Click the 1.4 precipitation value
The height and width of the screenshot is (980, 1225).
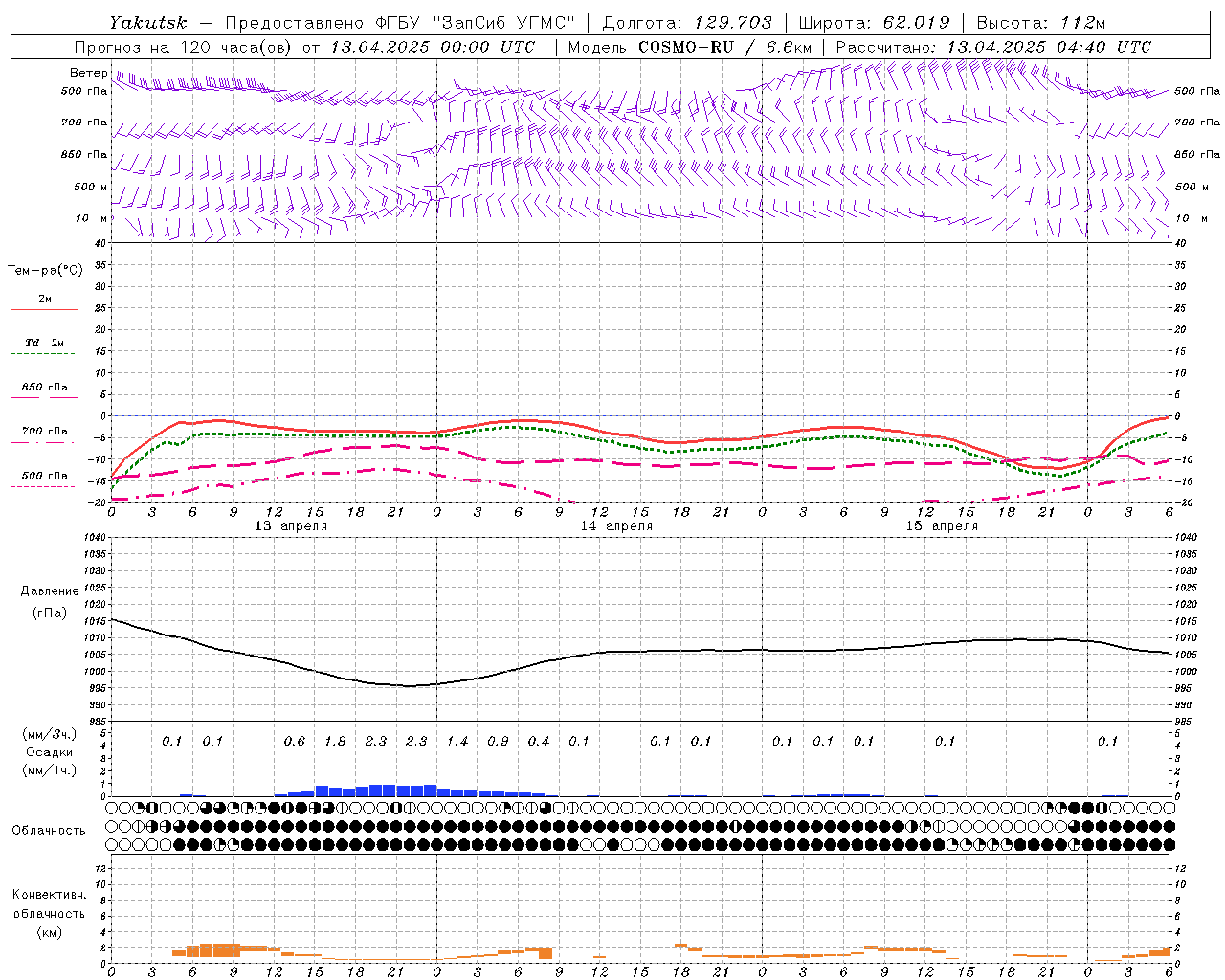(457, 742)
